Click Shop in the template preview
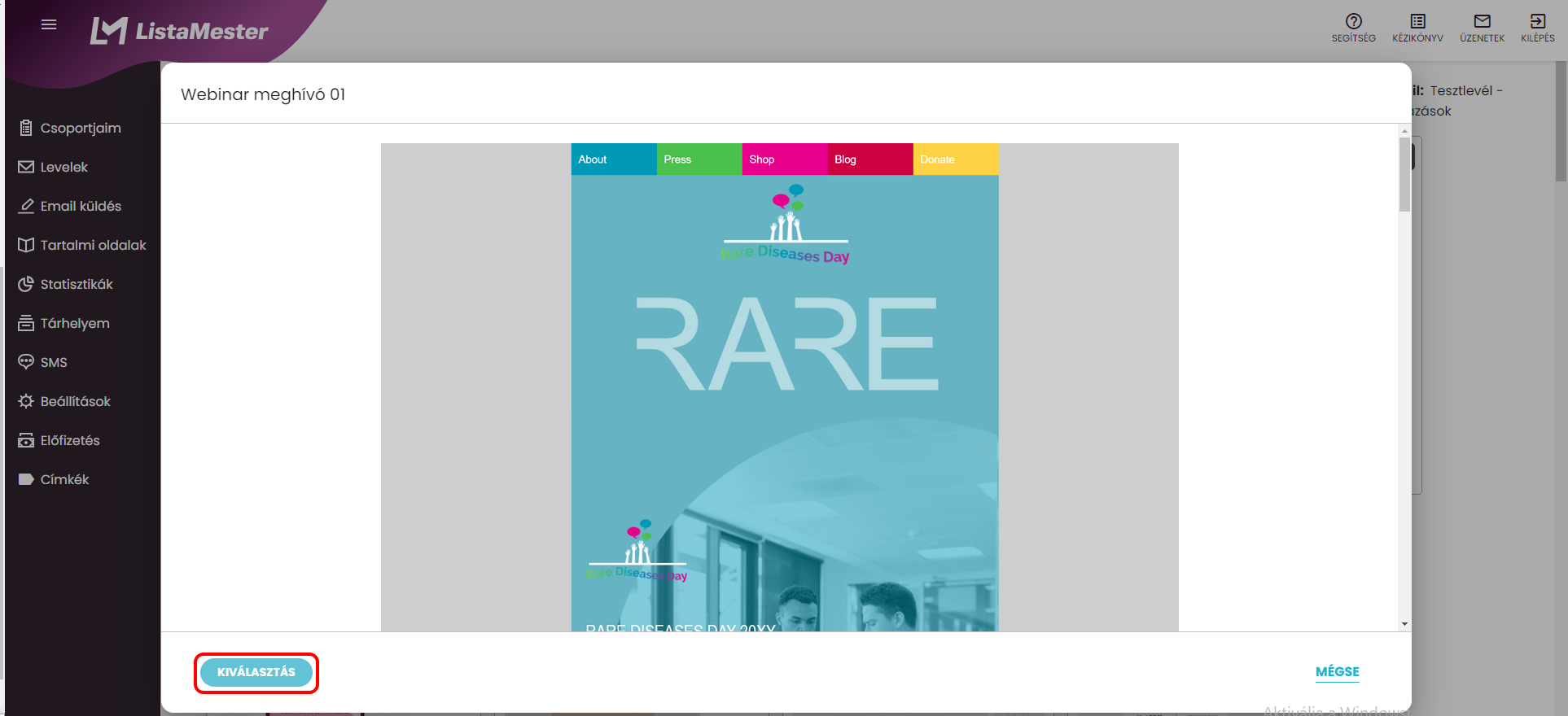This screenshot has width=1568, height=716. 784,159
